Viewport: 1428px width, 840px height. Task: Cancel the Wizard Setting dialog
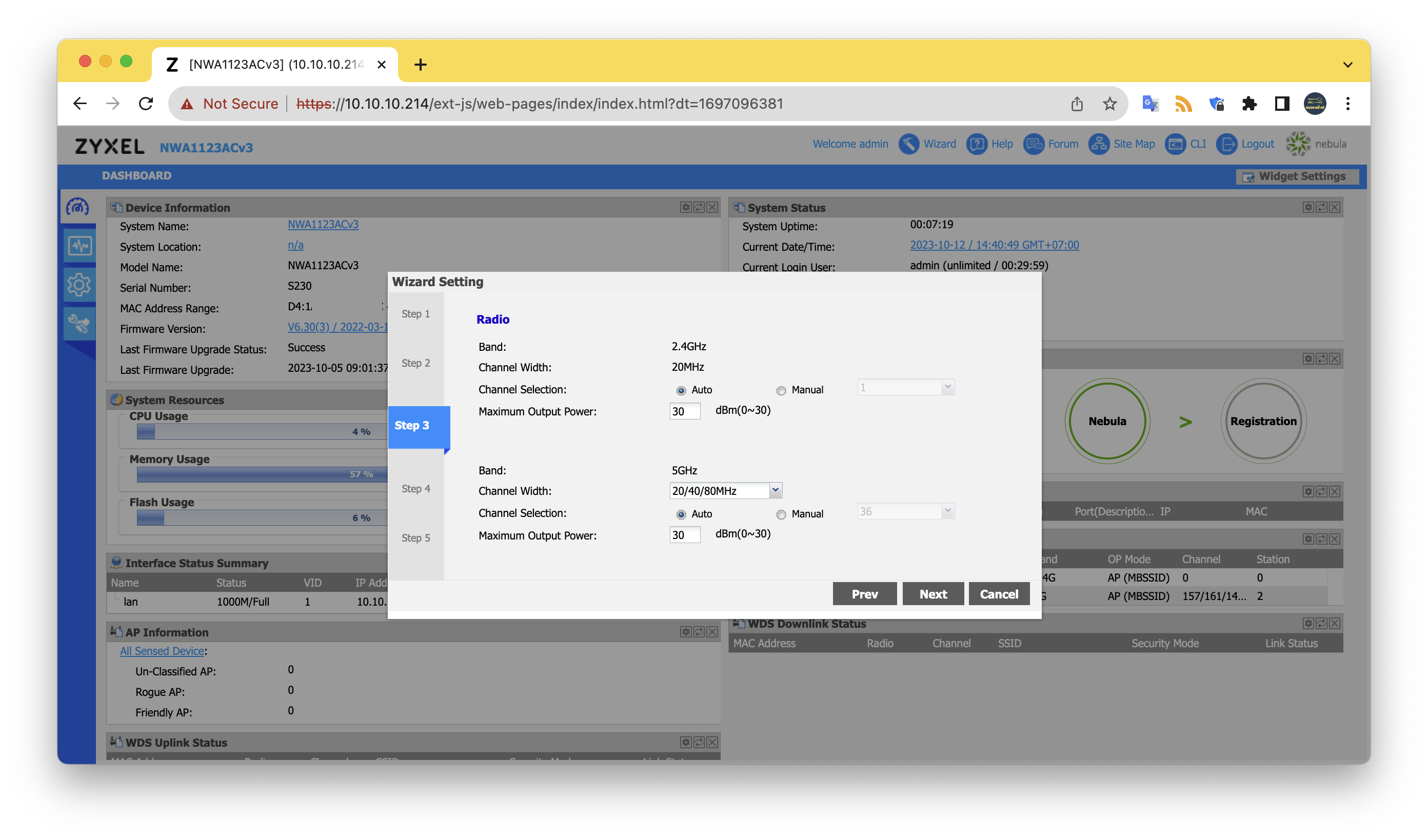999,594
